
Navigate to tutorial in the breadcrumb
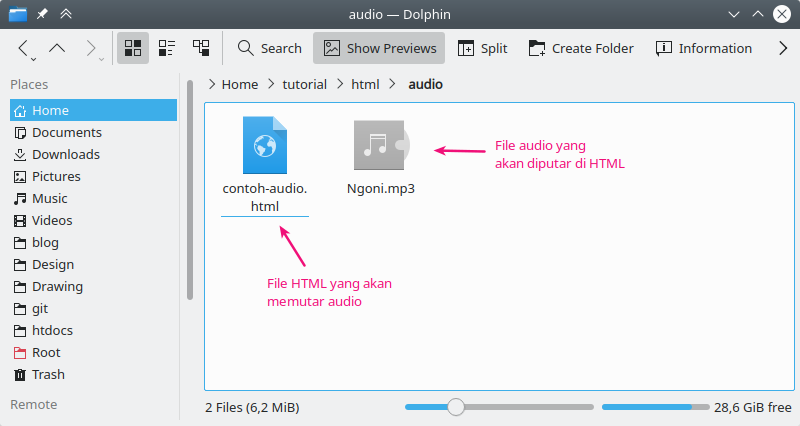tap(305, 84)
